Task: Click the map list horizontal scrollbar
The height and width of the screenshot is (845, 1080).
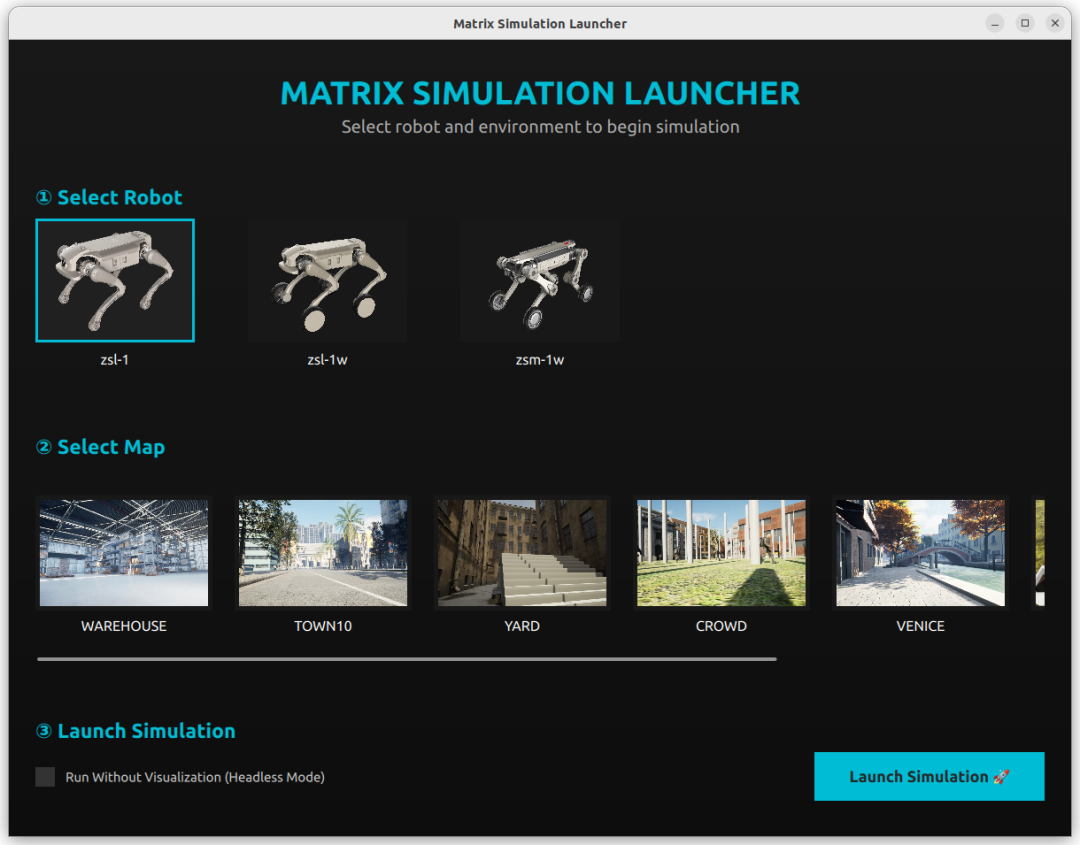Action: tap(406, 659)
